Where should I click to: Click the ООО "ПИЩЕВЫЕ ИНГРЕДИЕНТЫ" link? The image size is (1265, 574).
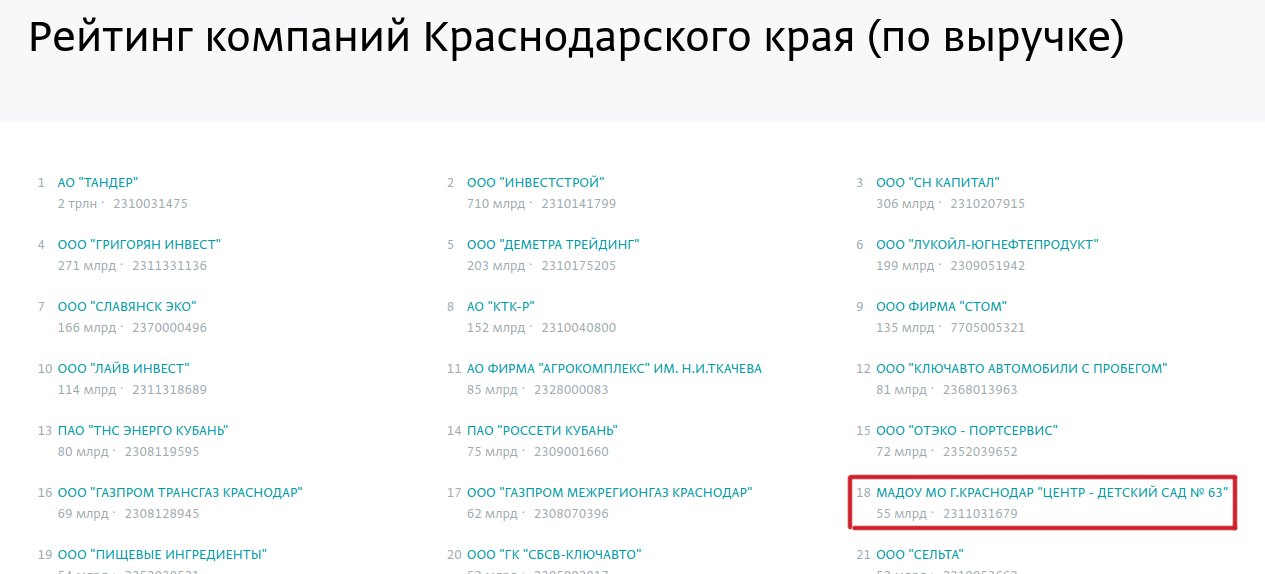click(x=162, y=555)
